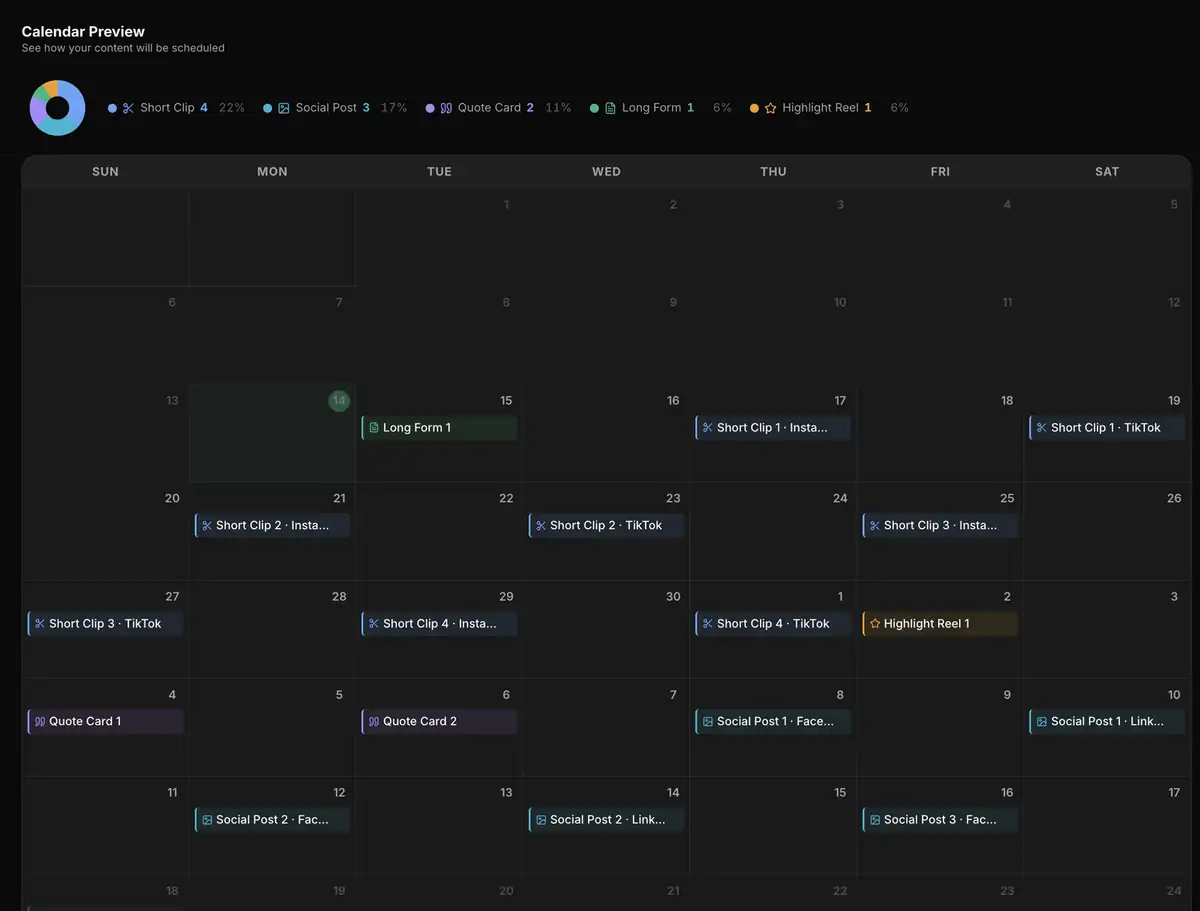Open the Long Form 1 event label
The width and height of the screenshot is (1200, 911).
coord(417,428)
